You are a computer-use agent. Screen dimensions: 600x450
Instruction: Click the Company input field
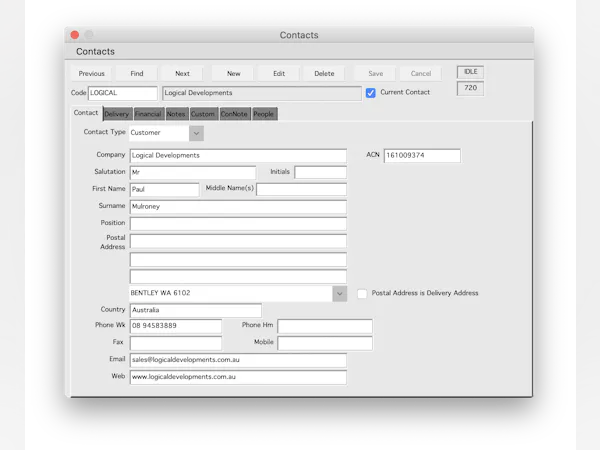238,156
